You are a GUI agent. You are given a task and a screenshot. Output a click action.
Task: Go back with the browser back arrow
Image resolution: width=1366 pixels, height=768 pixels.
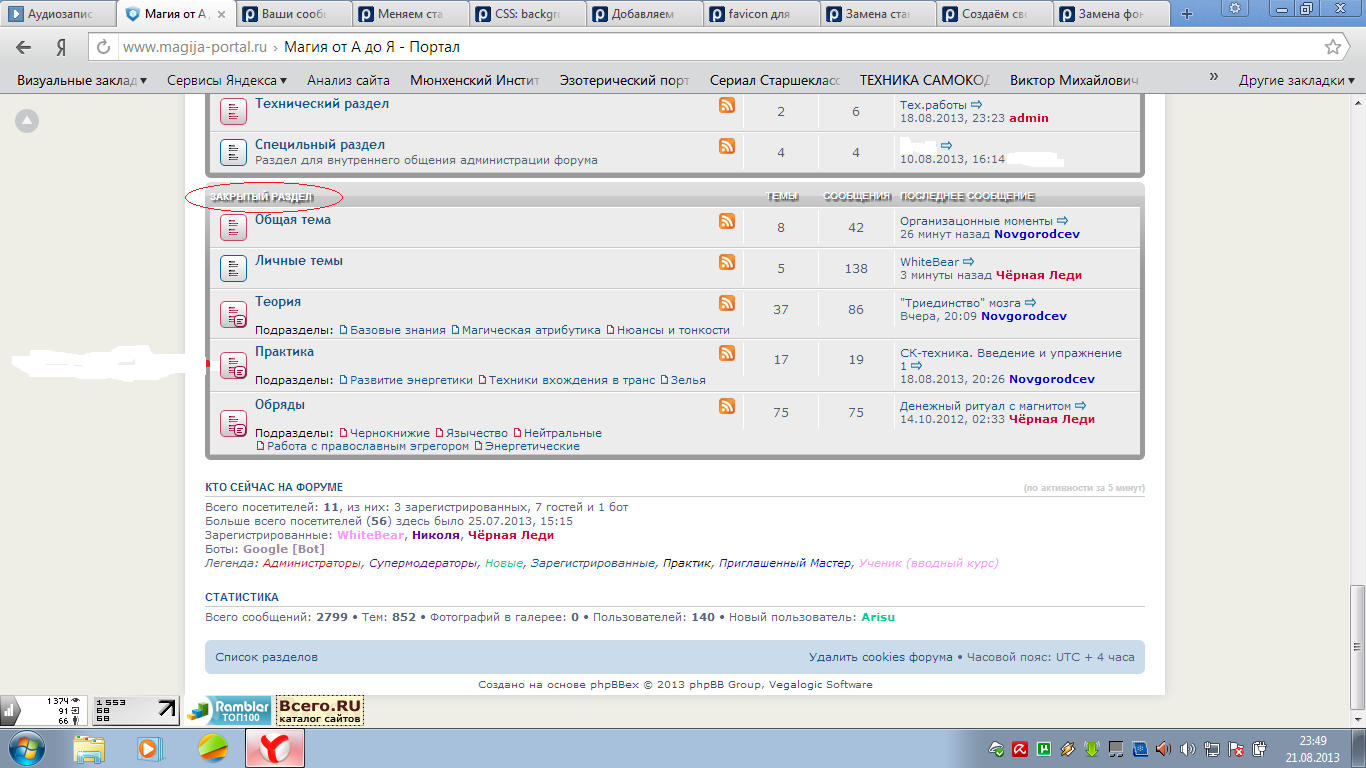[24, 47]
